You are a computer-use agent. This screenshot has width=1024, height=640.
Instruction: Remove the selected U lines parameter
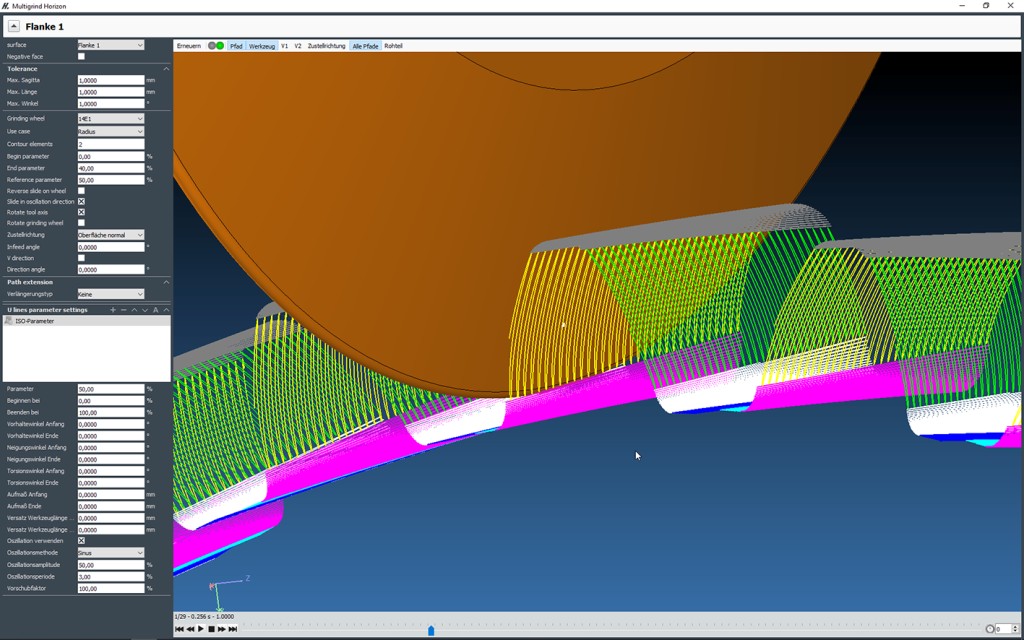pos(124,310)
